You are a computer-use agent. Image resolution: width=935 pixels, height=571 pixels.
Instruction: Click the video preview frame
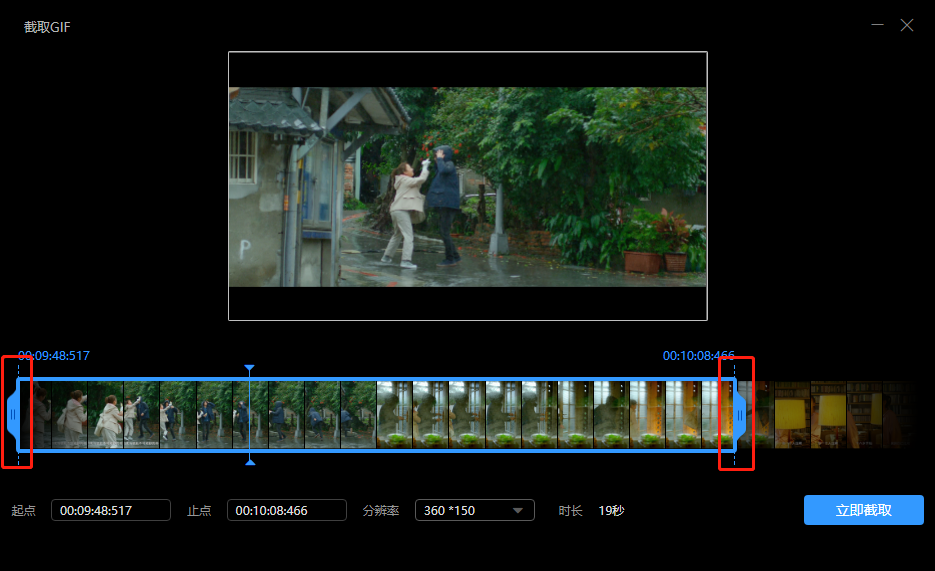click(468, 186)
